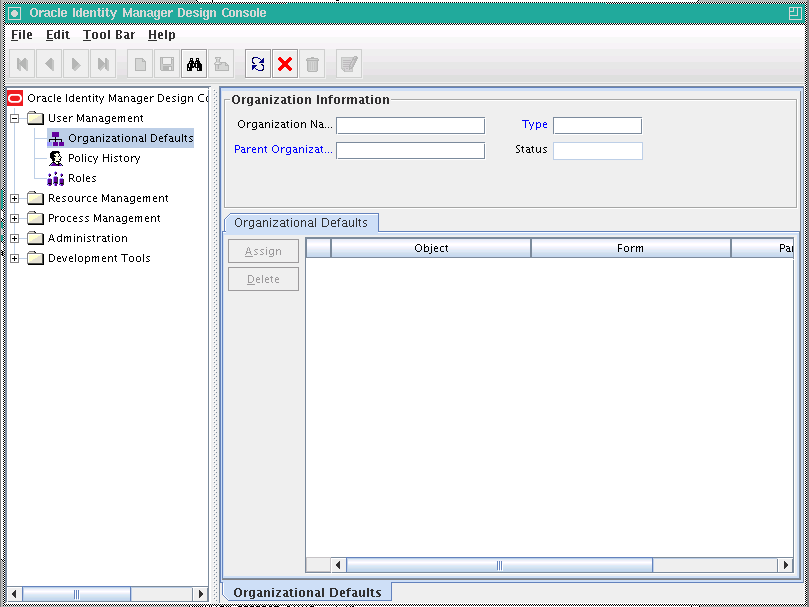Viewport: 809px width, 607px height.
Task: Expand the Development Tools branch
Action: tap(13, 258)
